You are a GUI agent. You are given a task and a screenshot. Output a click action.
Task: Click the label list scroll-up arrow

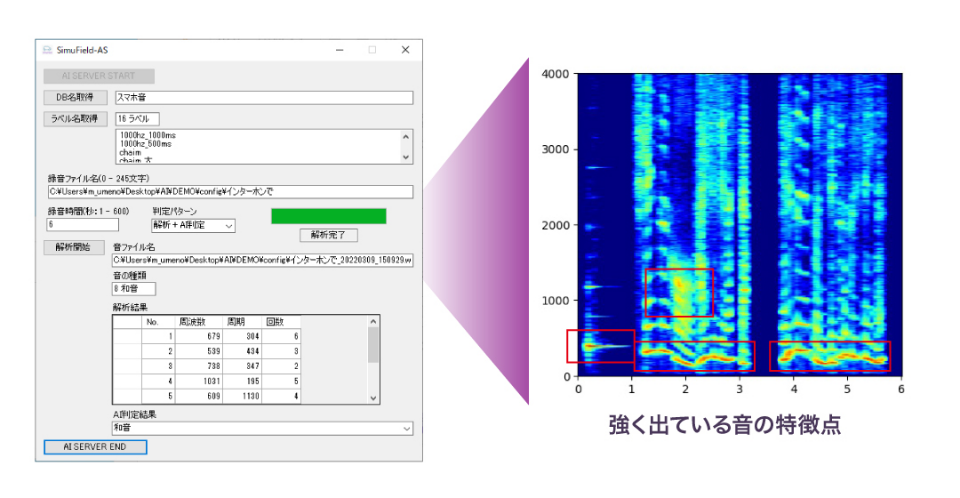click(405, 136)
